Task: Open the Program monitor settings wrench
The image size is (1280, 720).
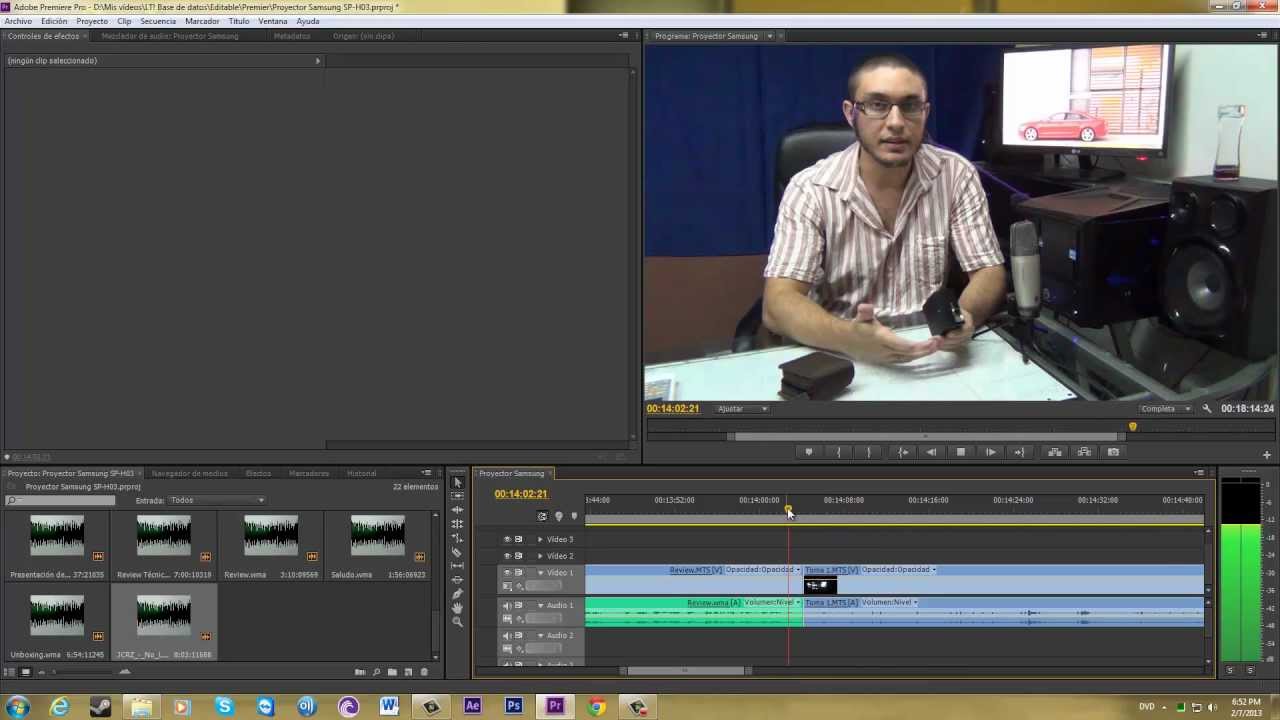Action: click(1207, 408)
